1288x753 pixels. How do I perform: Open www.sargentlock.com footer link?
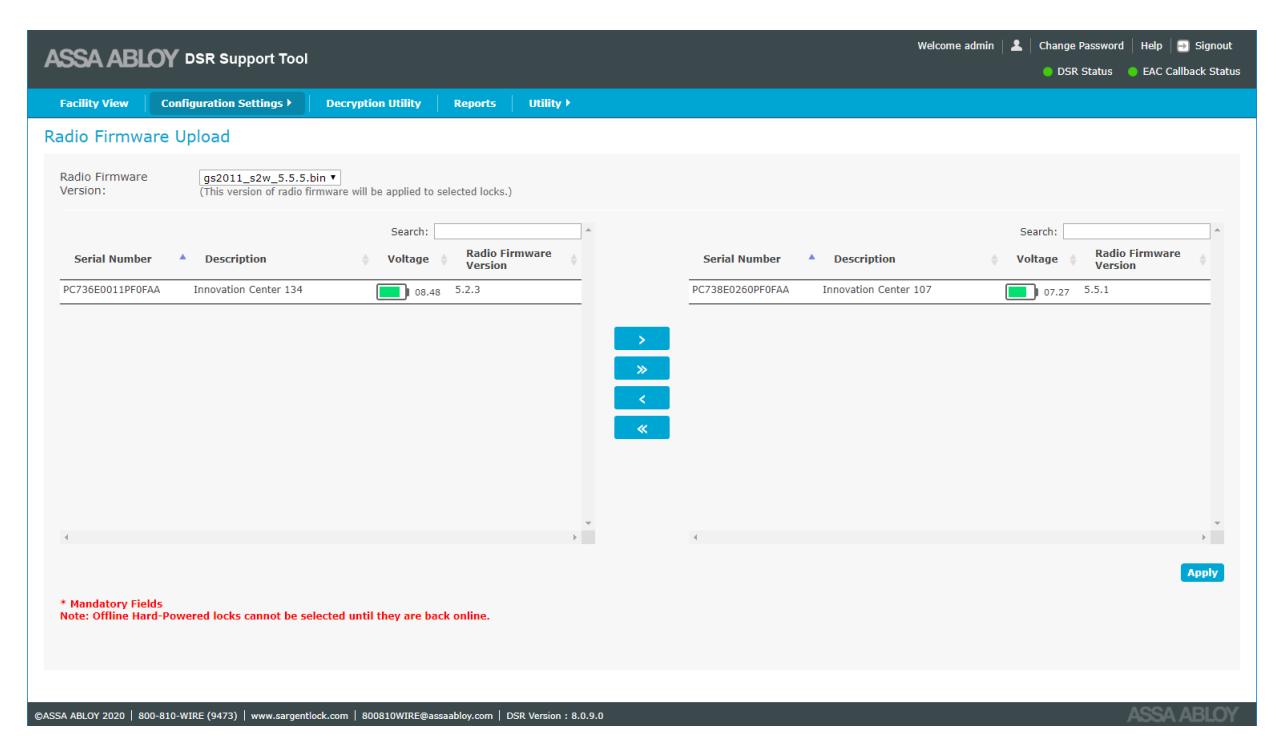300,715
